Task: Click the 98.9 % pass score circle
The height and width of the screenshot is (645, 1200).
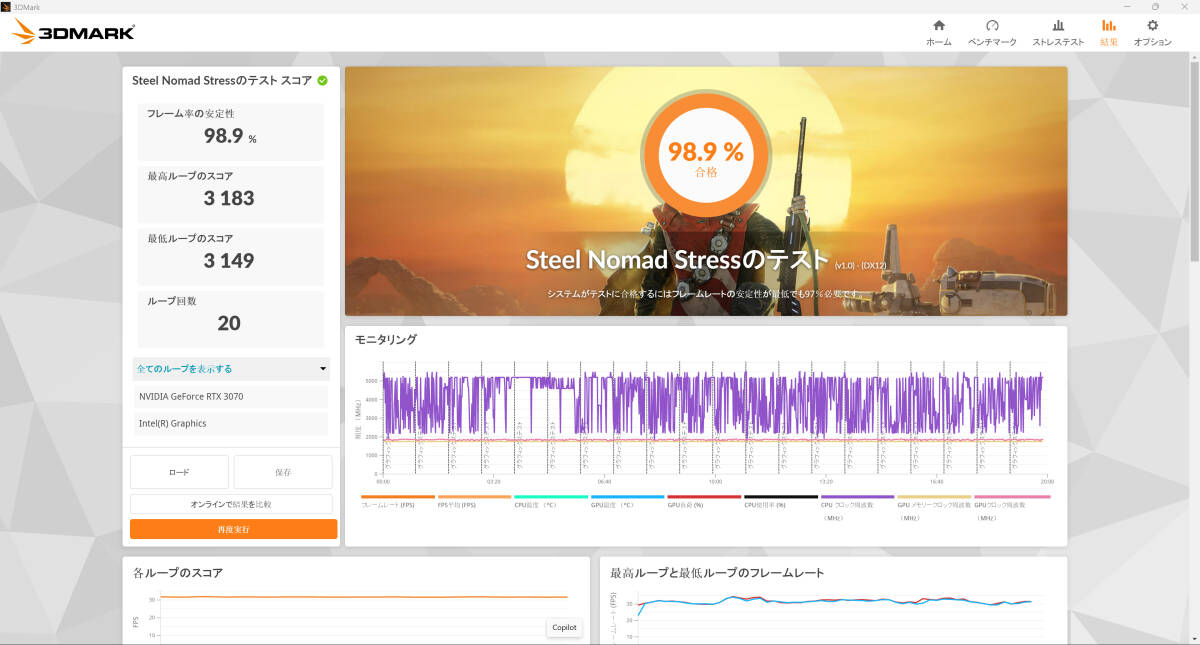Action: (706, 155)
